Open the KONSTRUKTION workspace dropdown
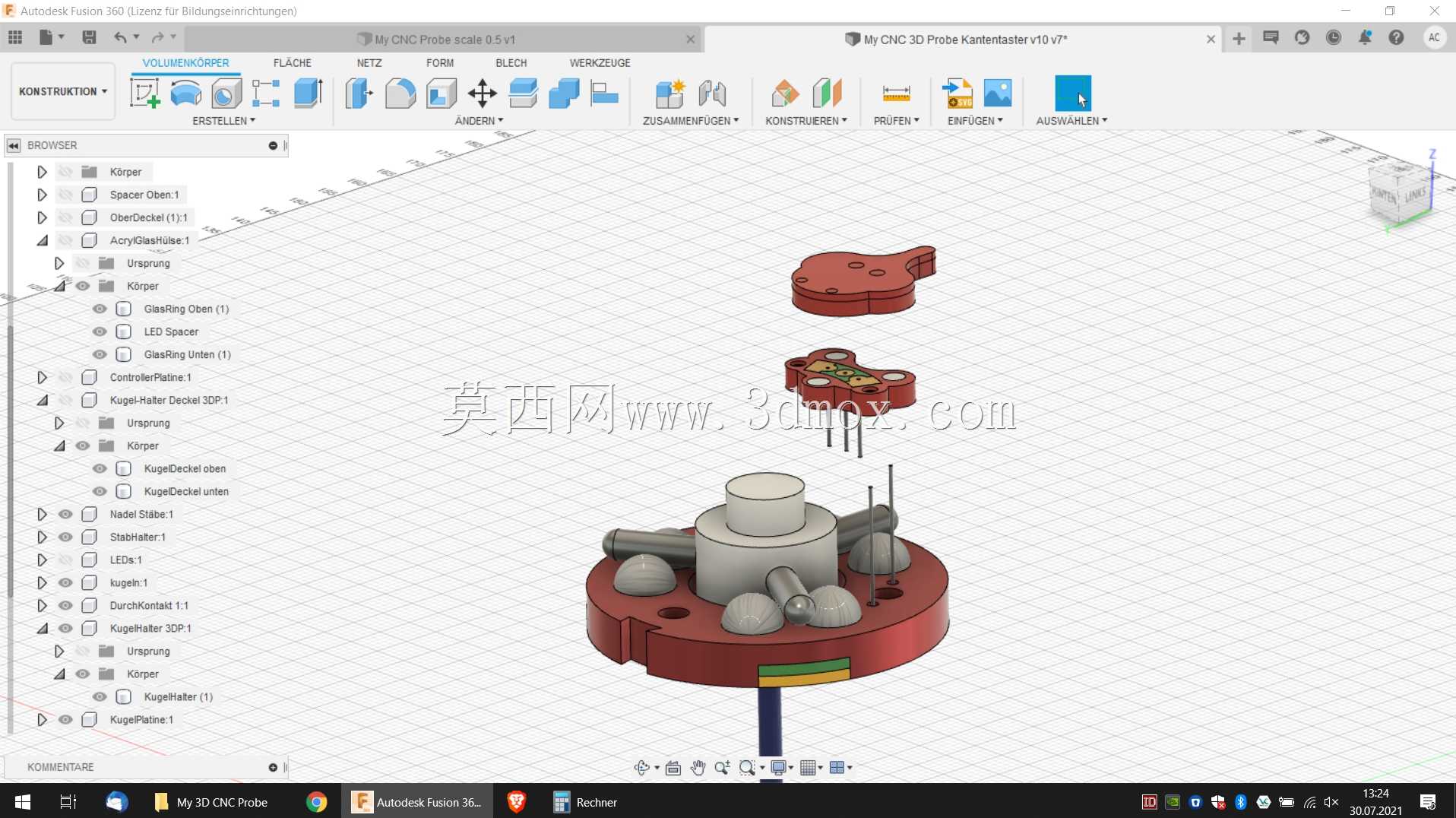The width and height of the screenshot is (1456, 818). point(63,91)
